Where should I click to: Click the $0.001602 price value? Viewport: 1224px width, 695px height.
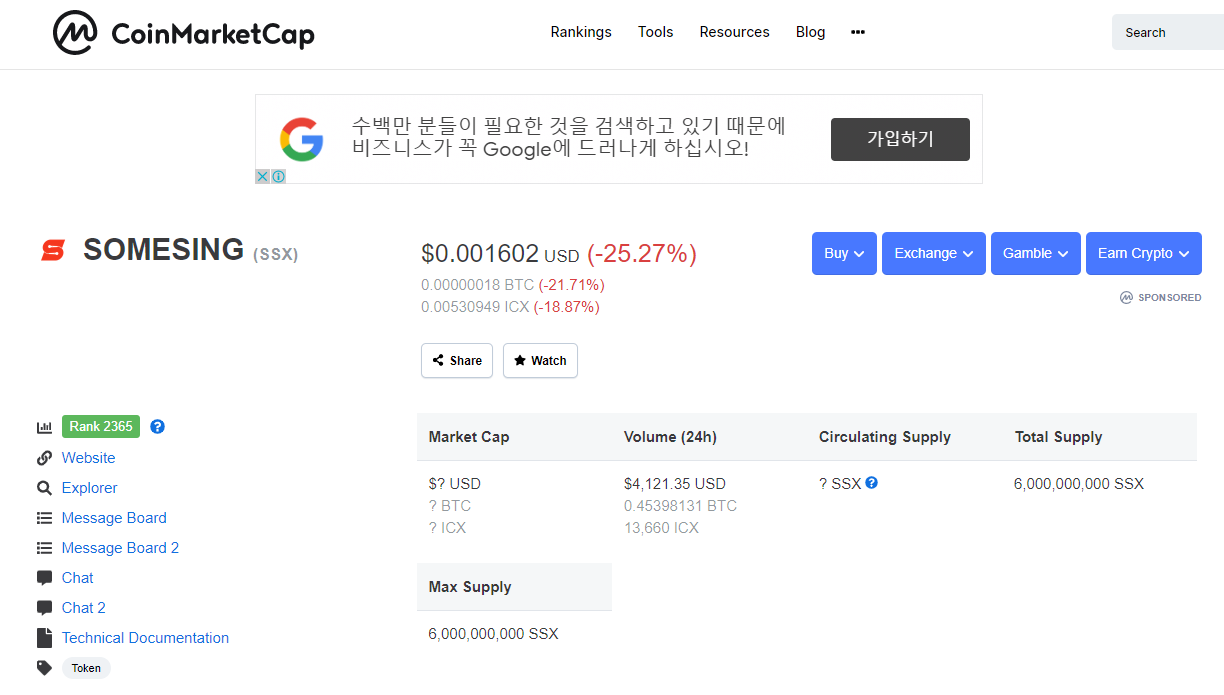click(x=480, y=254)
